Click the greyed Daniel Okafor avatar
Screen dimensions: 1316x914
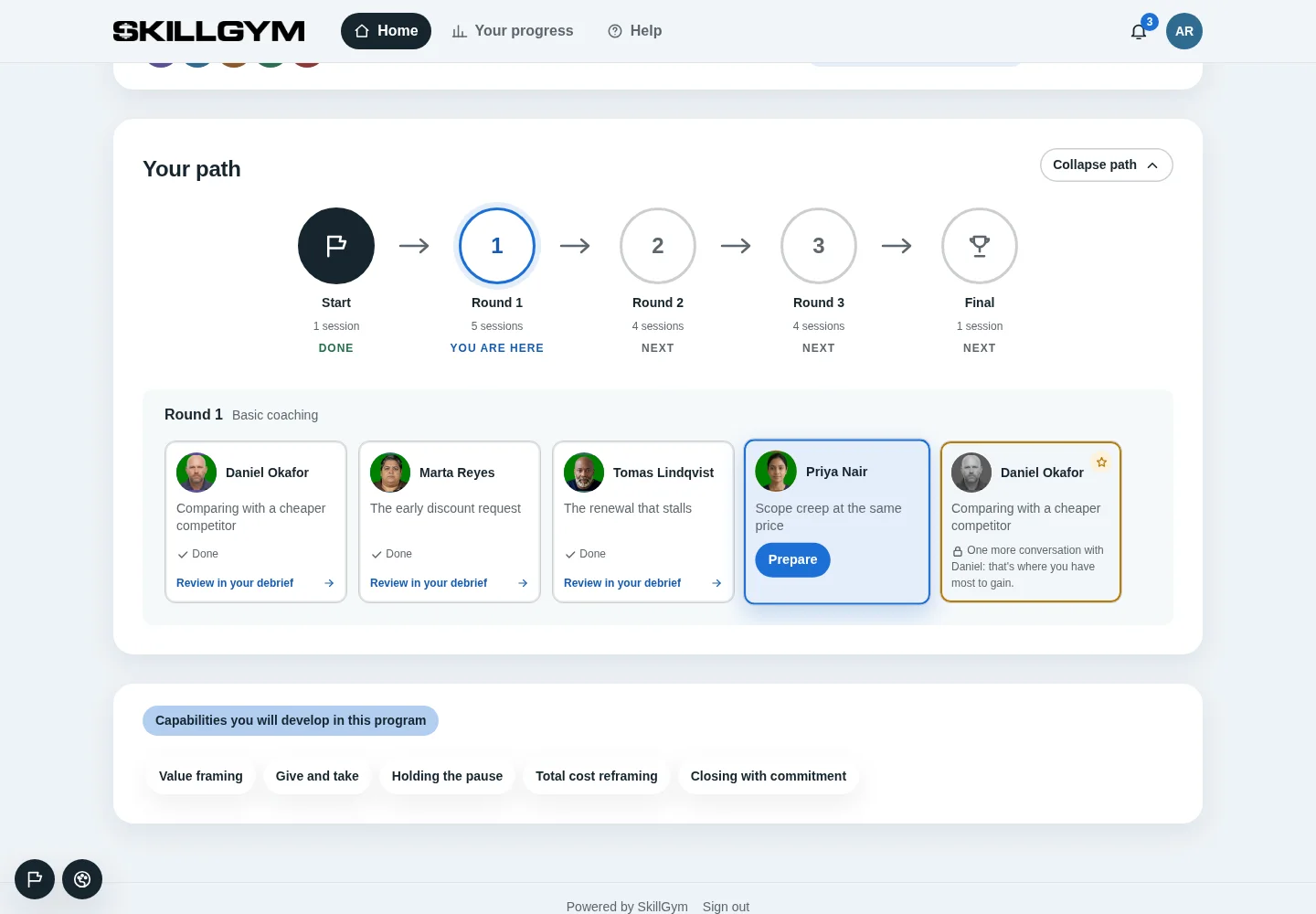coord(971,473)
